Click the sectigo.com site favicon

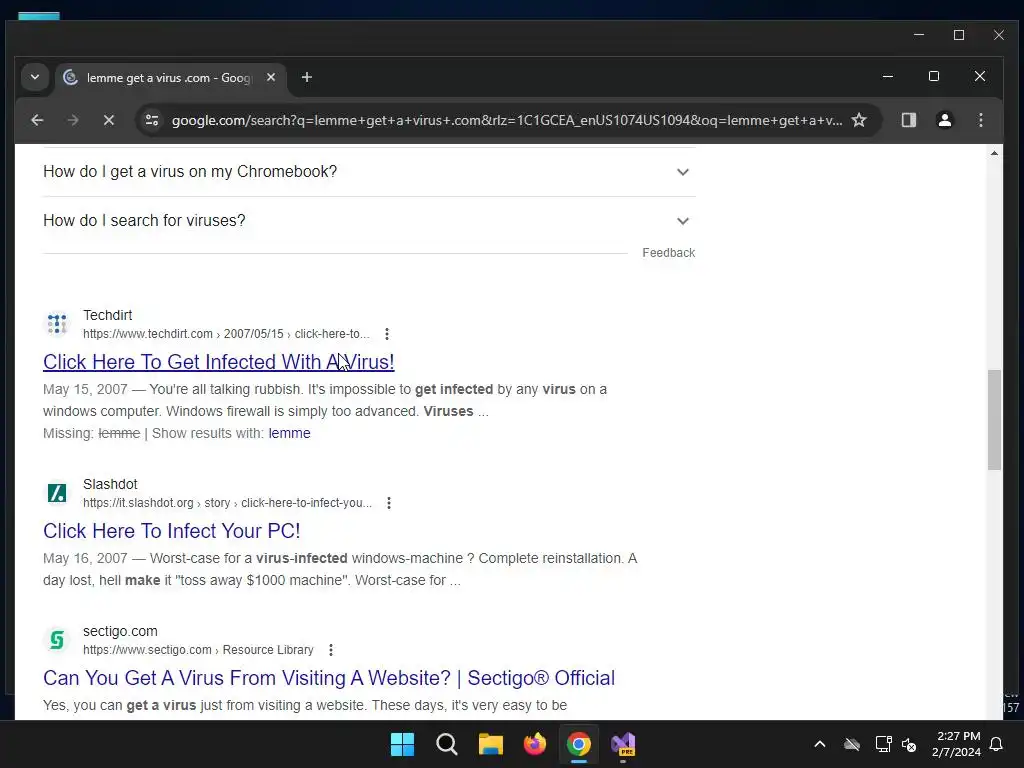pos(57,640)
